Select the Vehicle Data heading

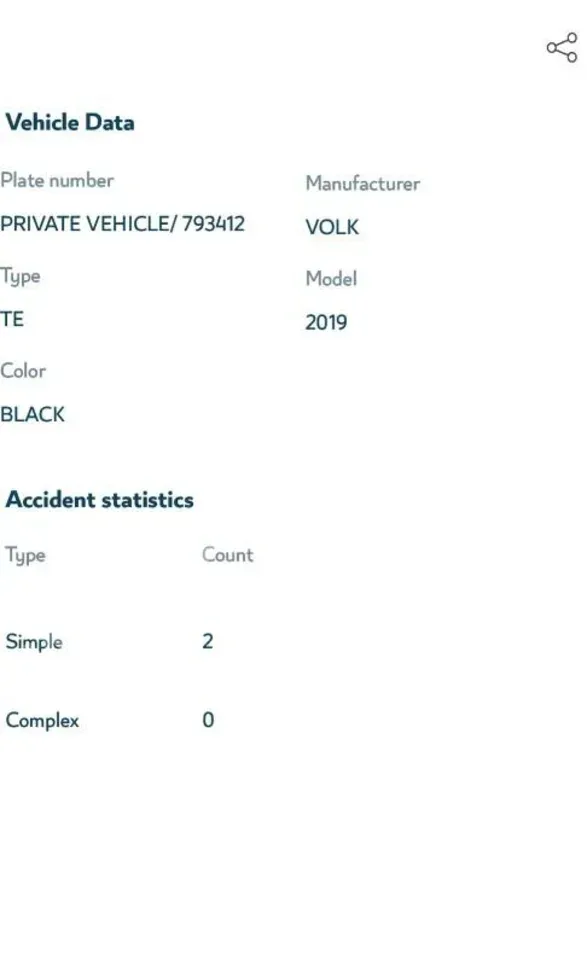[x=70, y=122]
